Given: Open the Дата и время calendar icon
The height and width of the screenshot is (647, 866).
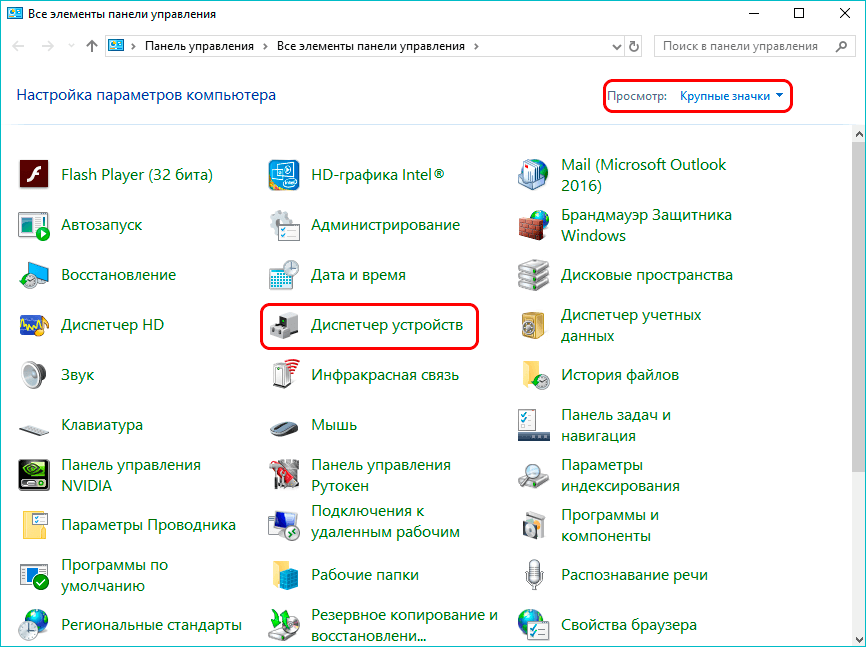Looking at the screenshot, I should 284,275.
